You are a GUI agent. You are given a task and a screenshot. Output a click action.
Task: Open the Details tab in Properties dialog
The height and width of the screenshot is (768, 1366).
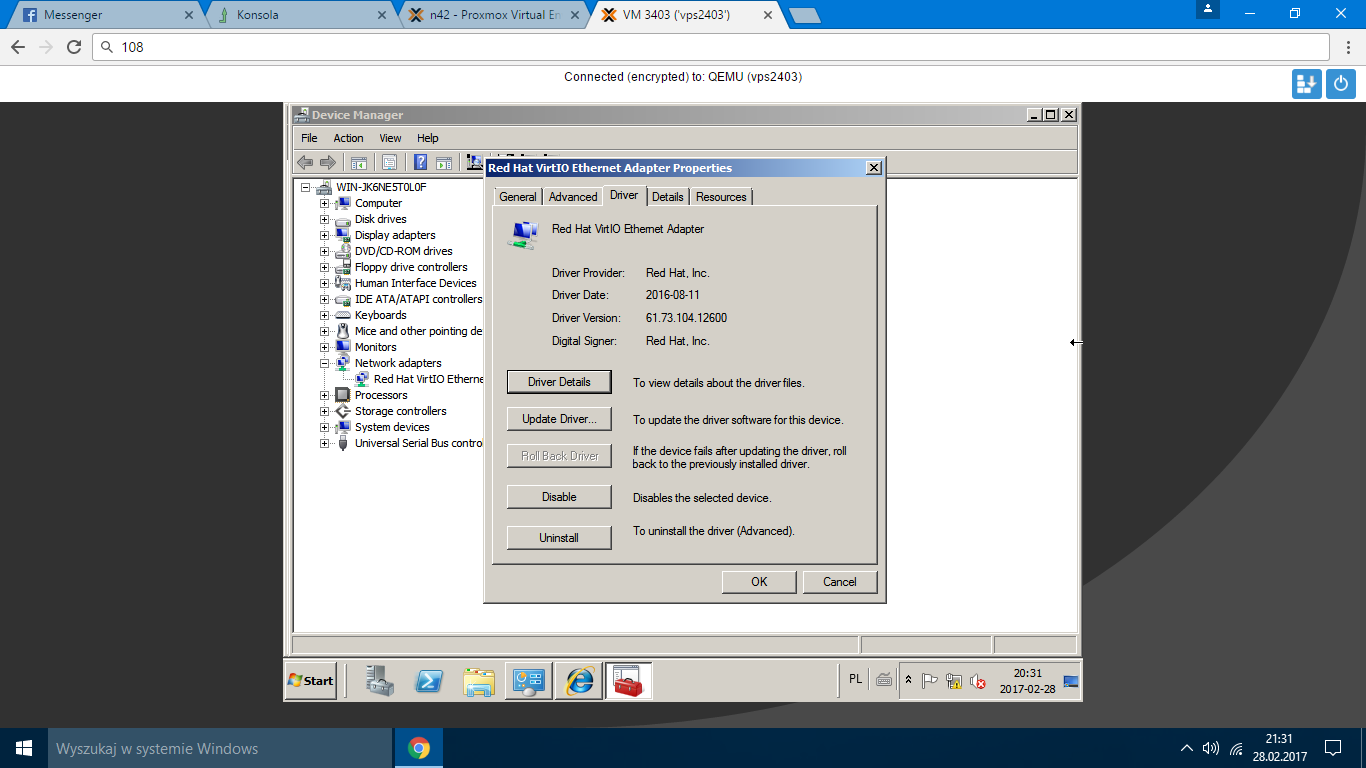tap(667, 197)
